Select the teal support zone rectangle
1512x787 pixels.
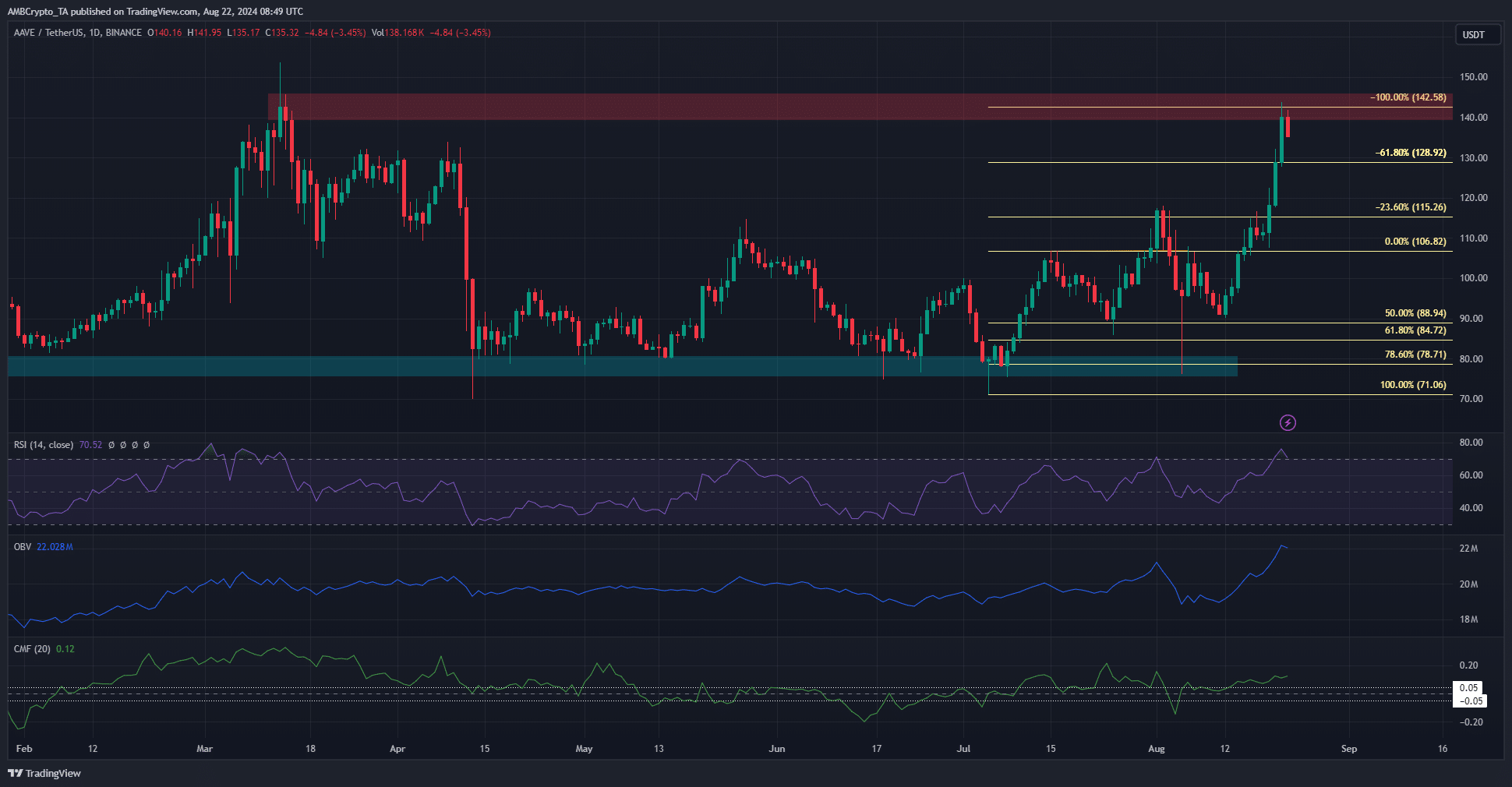pyautogui.click(x=622, y=366)
